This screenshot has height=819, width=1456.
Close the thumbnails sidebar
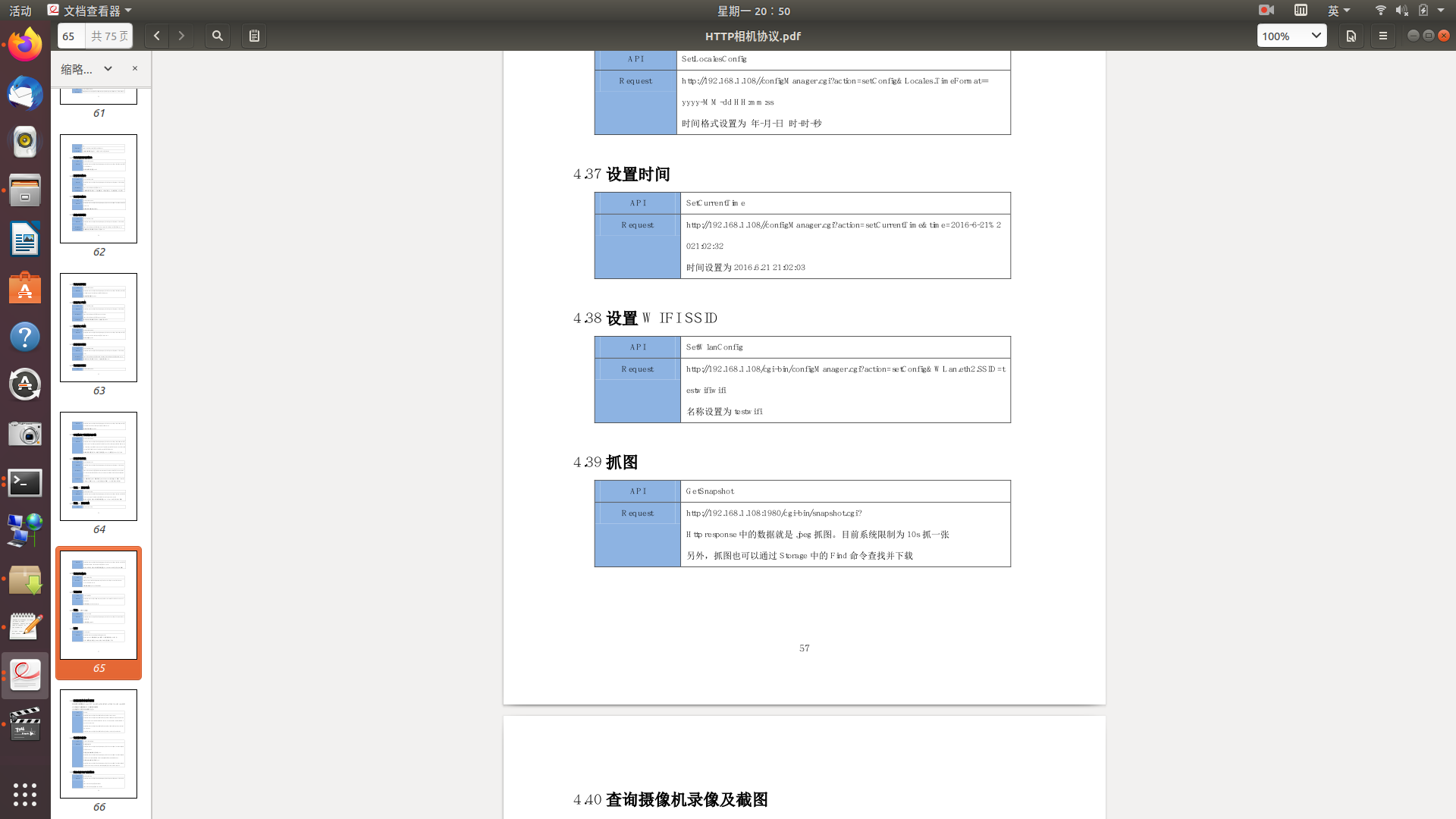click(x=135, y=68)
